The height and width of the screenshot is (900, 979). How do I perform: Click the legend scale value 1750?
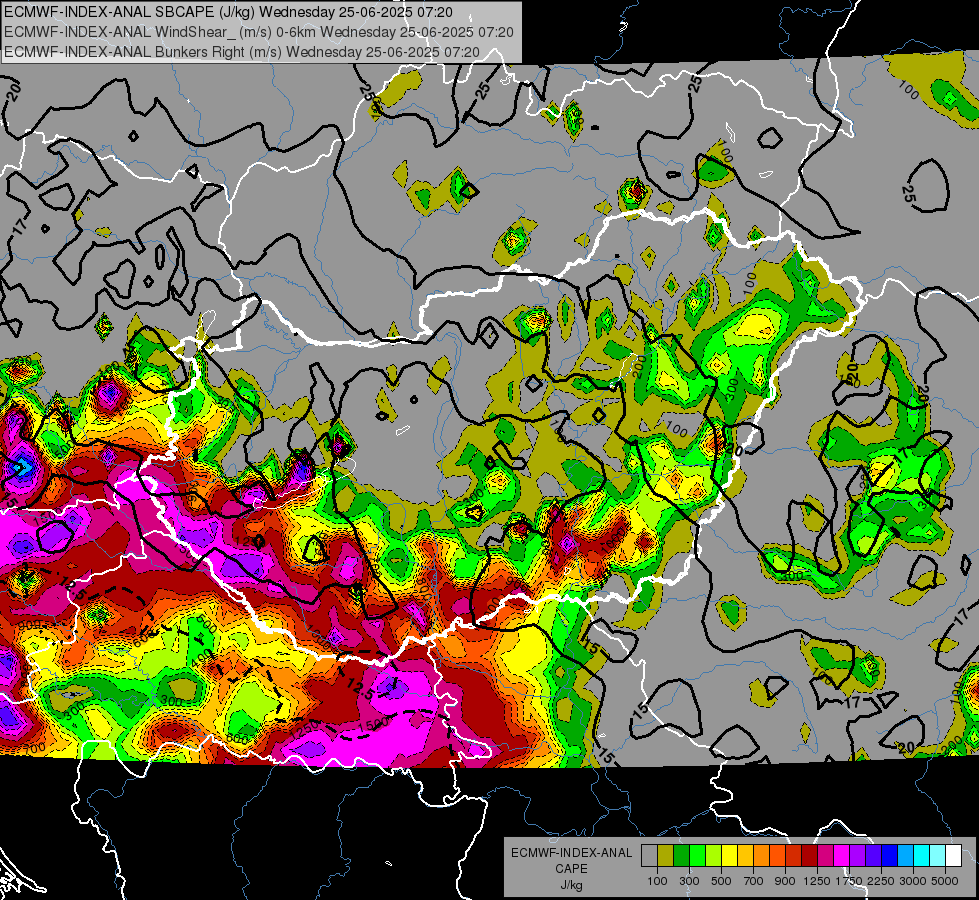849,881
